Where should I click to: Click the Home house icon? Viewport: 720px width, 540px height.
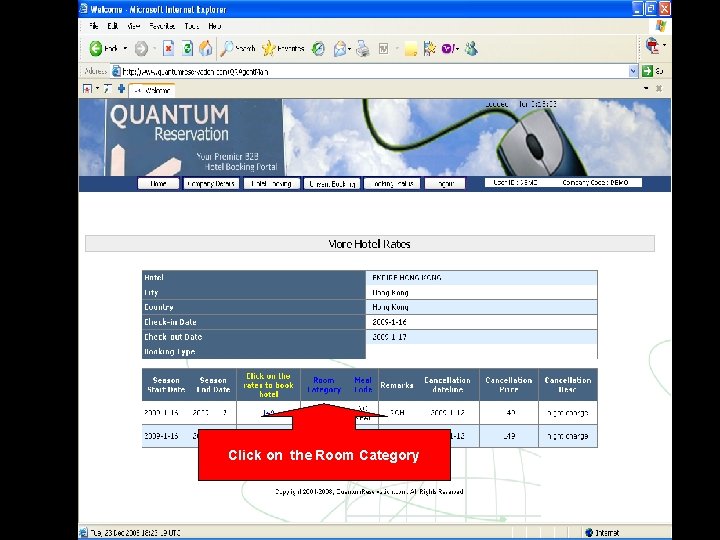pos(206,48)
